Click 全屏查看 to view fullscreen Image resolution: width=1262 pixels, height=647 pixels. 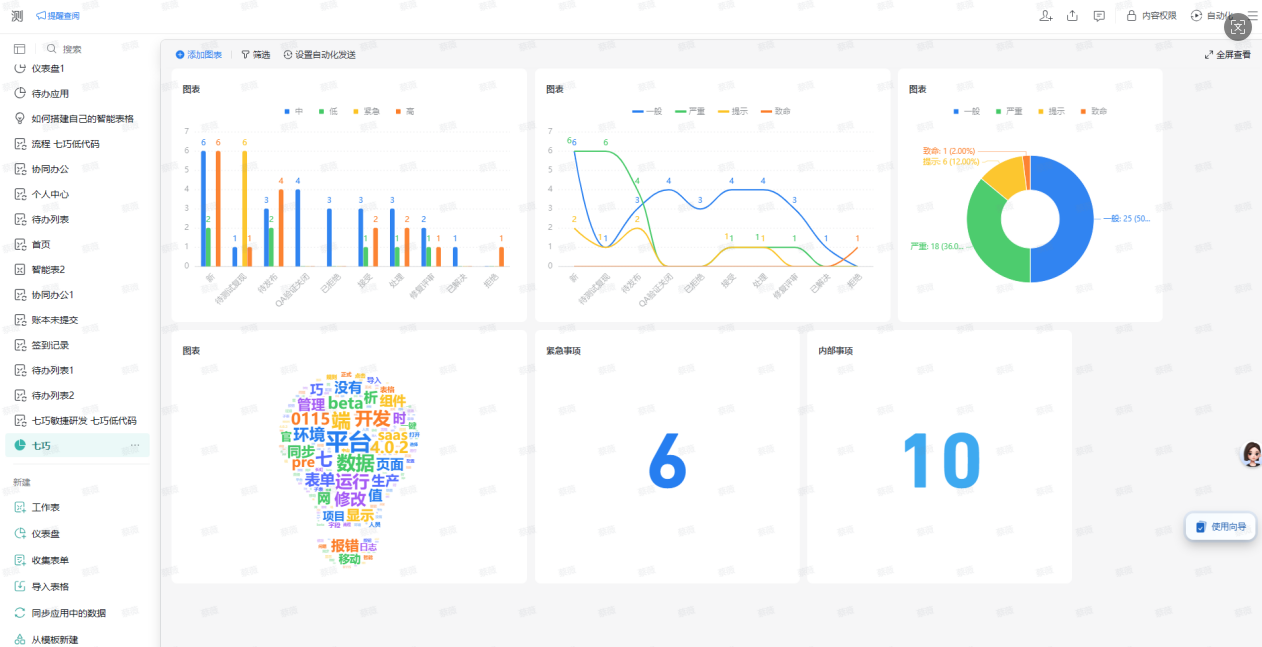[1227, 55]
